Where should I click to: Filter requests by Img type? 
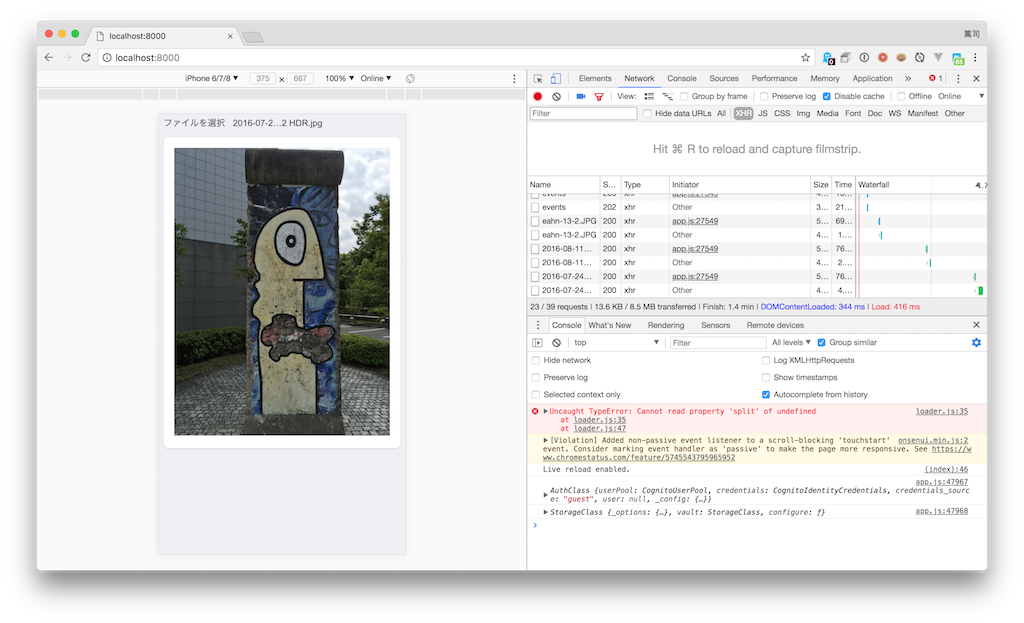click(x=803, y=114)
